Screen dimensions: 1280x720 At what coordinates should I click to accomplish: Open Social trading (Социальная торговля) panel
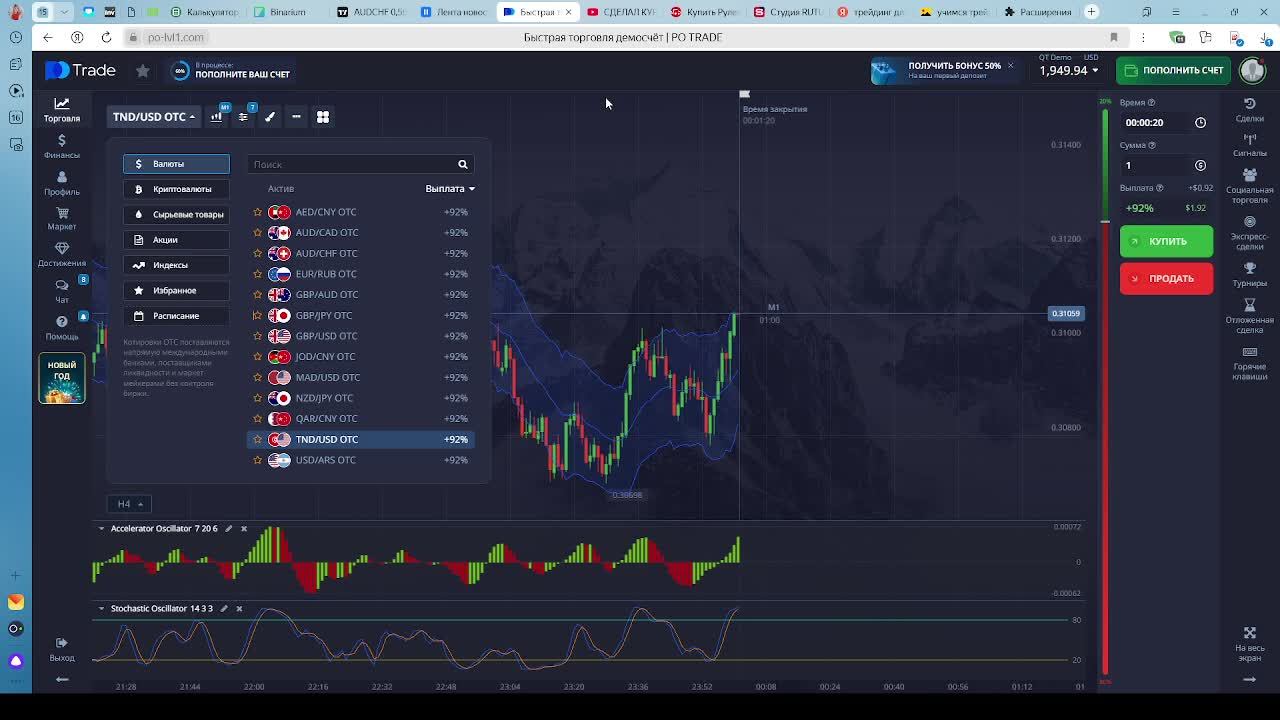tap(1249, 185)
